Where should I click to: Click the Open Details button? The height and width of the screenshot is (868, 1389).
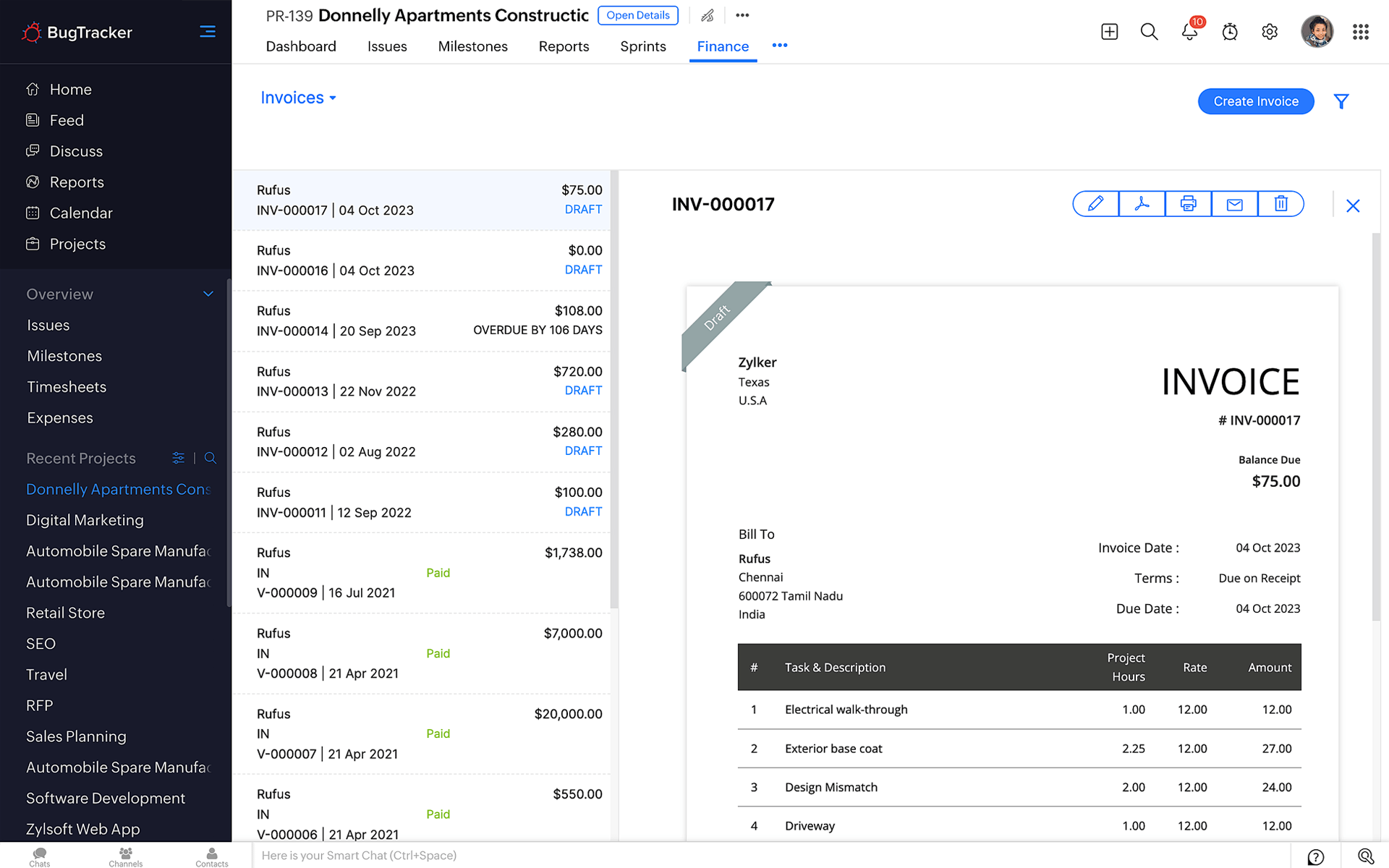(x=637, y=15)
